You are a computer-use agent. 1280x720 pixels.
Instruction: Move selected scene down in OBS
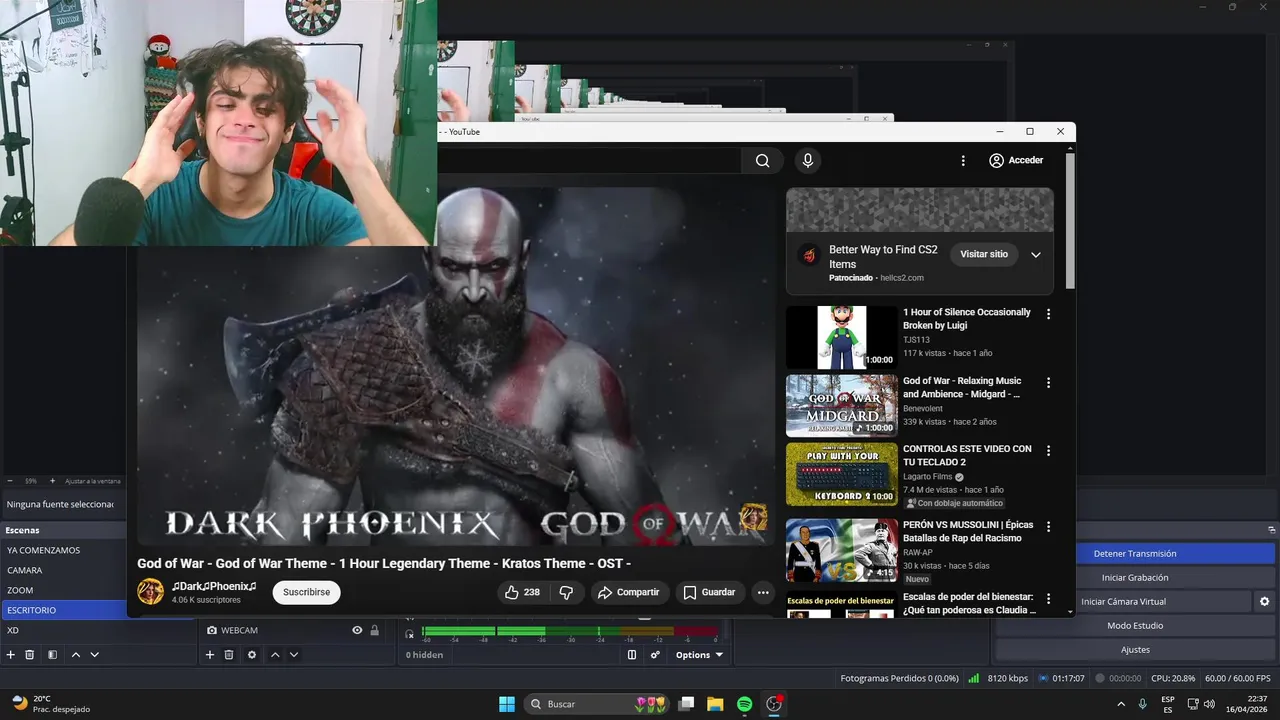(95, 655)
